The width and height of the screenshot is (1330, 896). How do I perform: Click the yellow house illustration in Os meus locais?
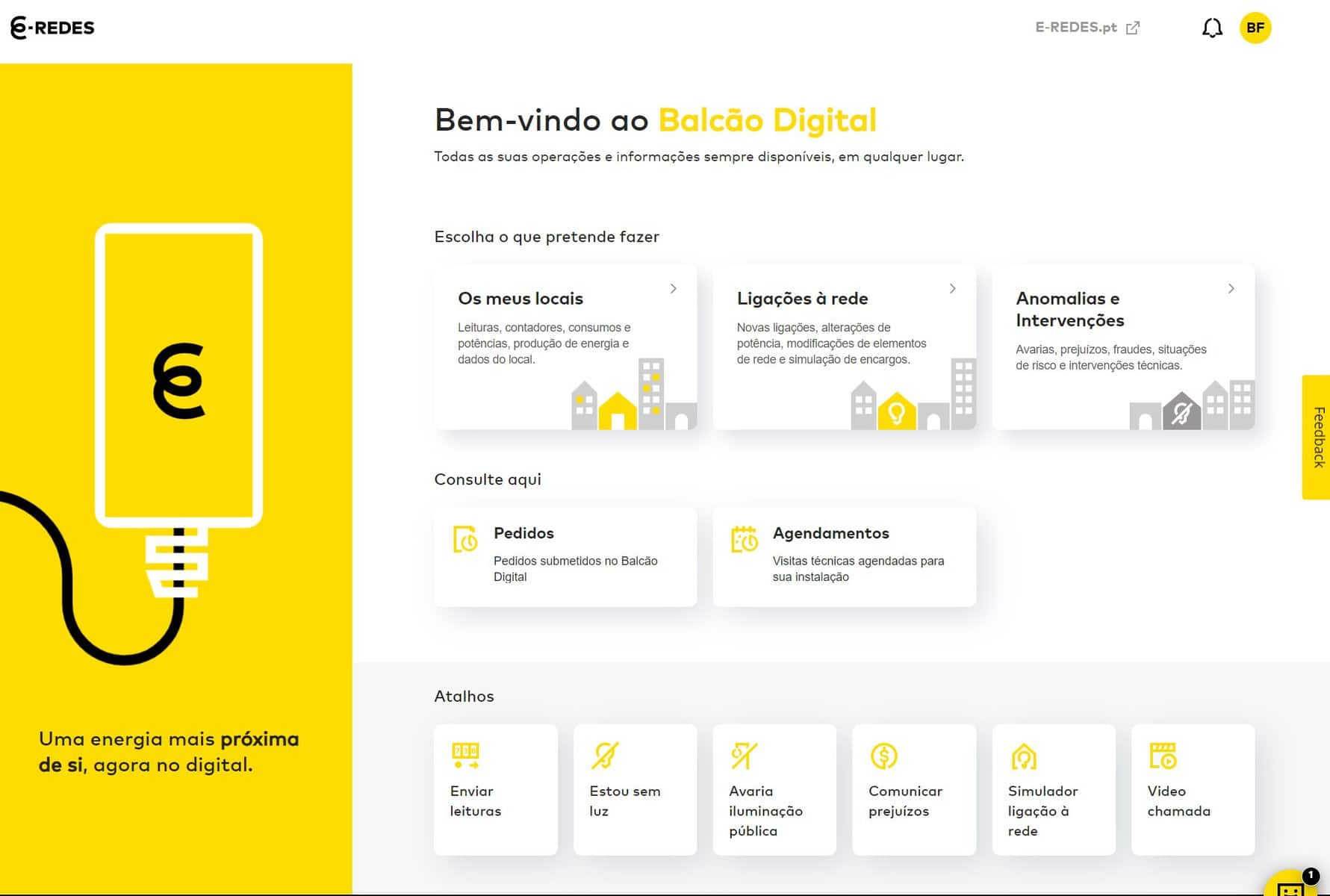[x=618, y=410]
